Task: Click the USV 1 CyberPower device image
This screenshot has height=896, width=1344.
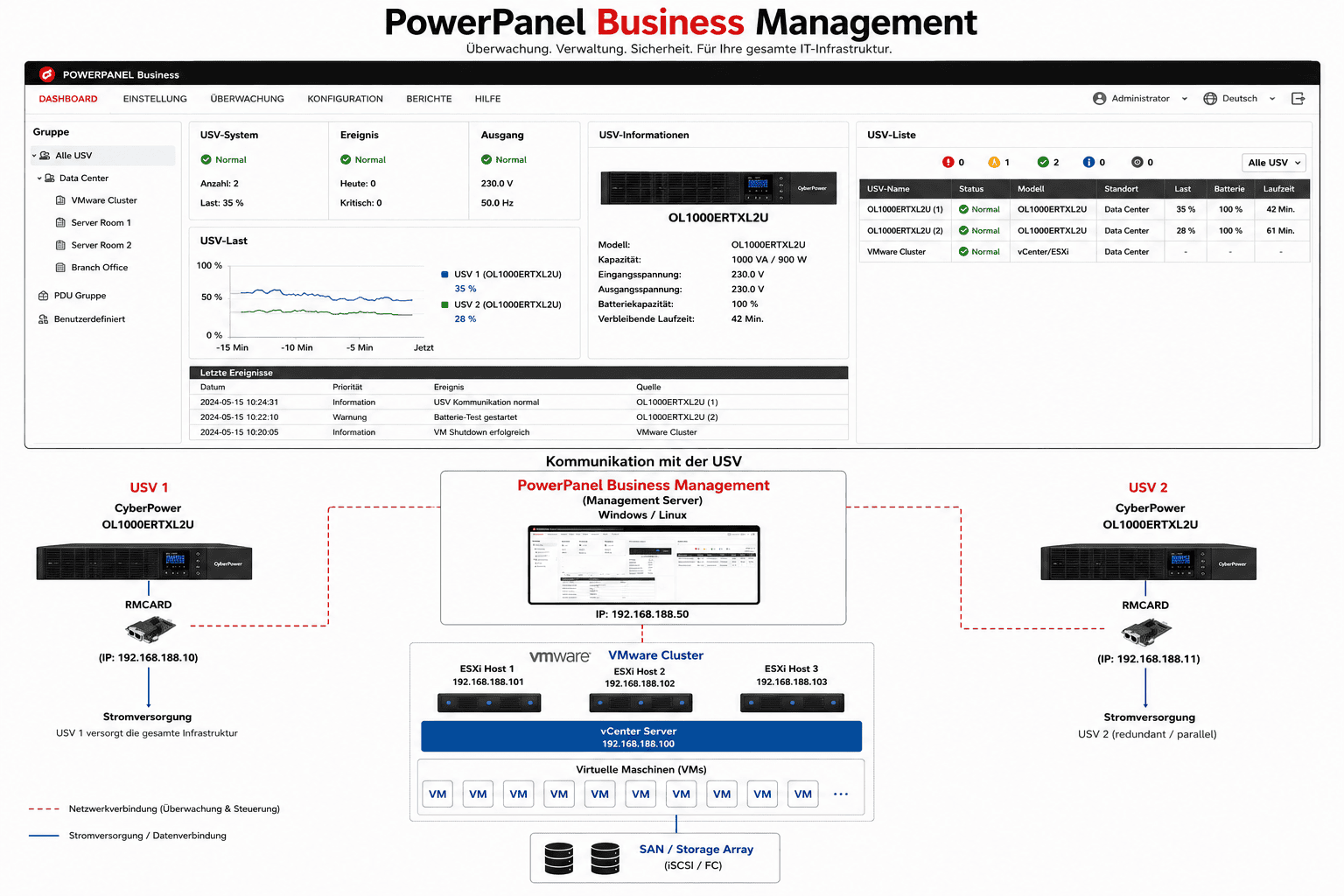Action: (144, 562)
